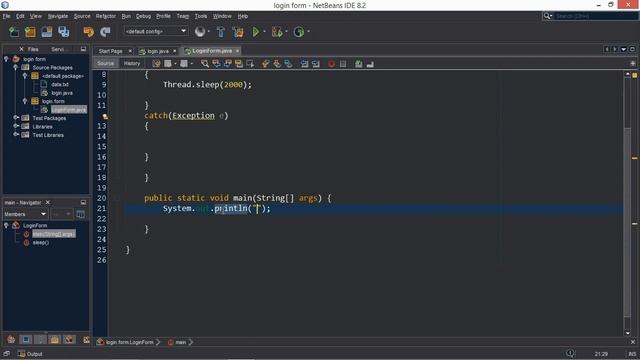Click the globe browser icon in toolbar
640x360 pixels.
click(200, 32)
